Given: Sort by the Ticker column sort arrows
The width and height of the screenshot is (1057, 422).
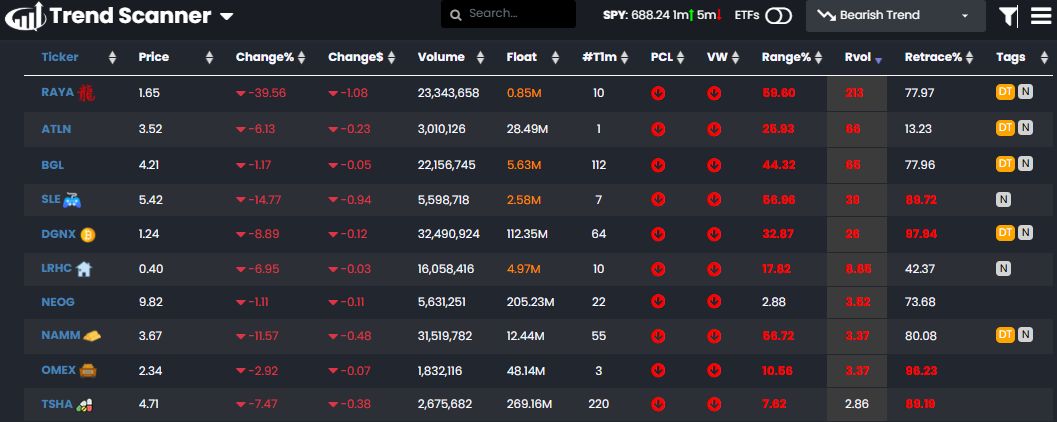Looking at the screenshot, I should point(112,58).
